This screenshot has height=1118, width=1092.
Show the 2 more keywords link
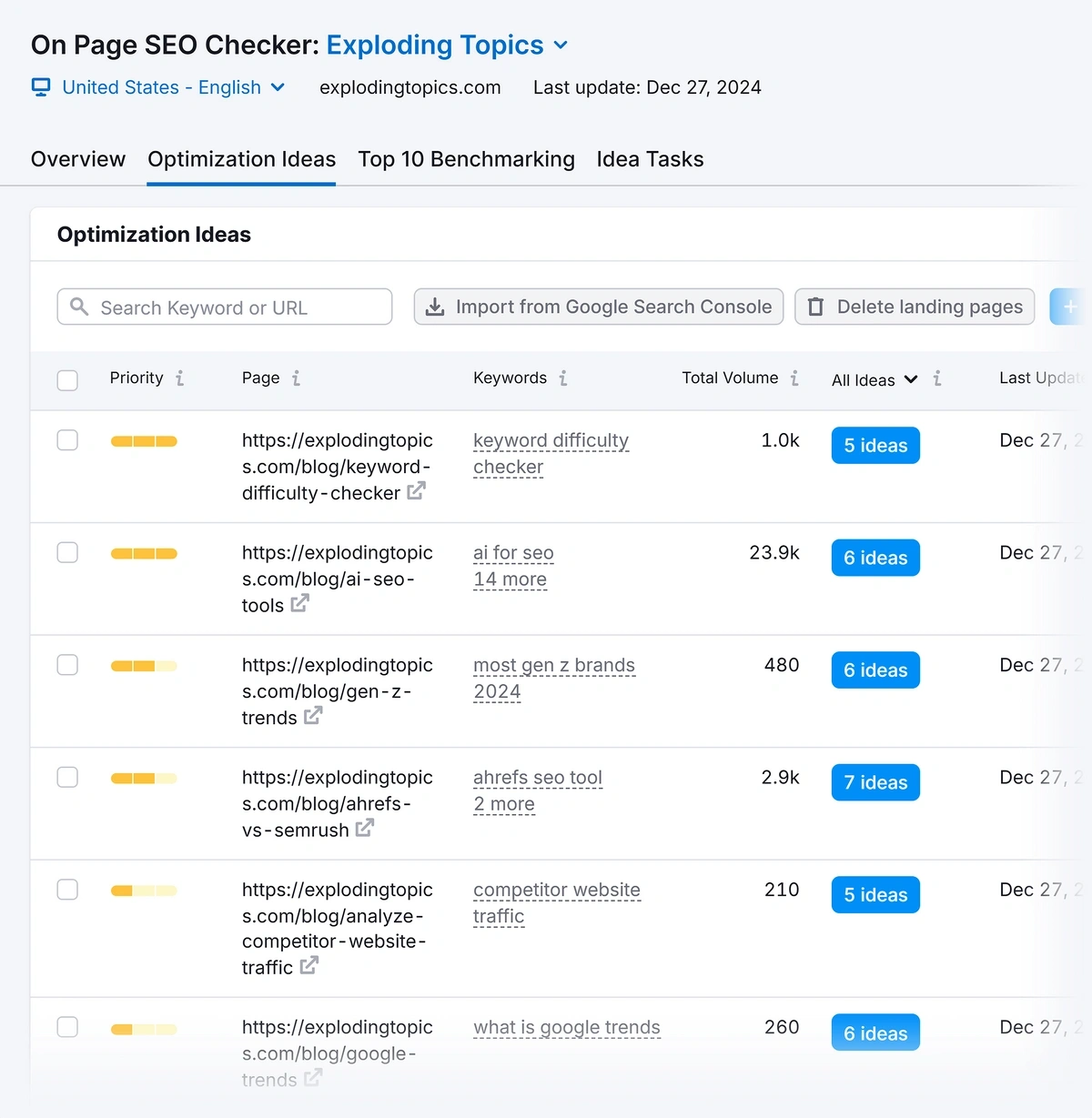tap(504, 804)
